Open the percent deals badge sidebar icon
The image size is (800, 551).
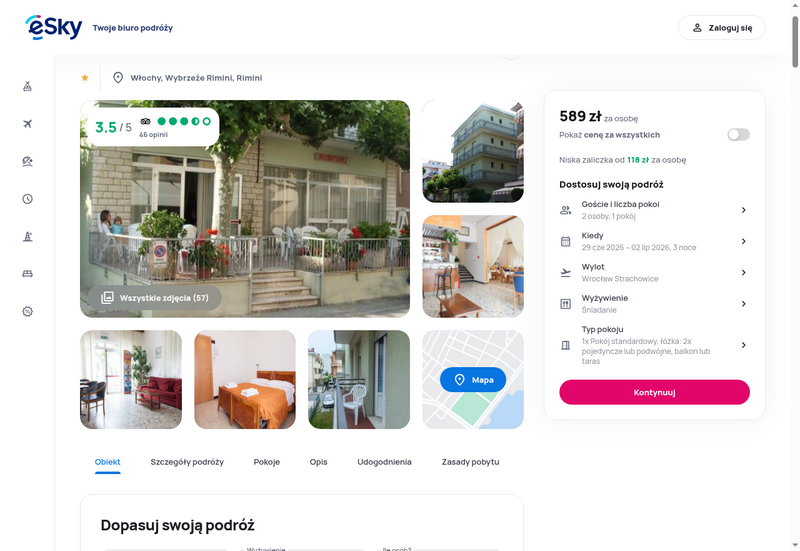click(28, 311)
